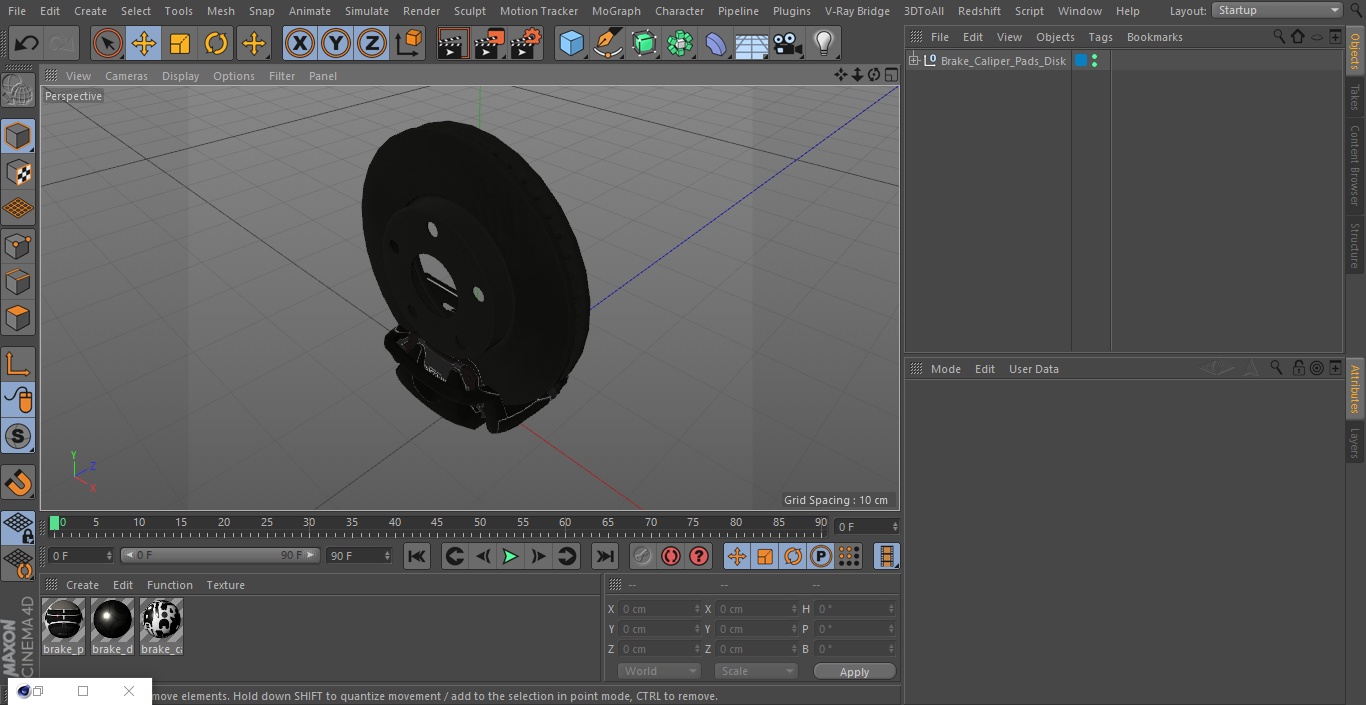Enable Model mode in left toolbar
The height and width of the screenshot is (705, 1366).
[18, 136]
